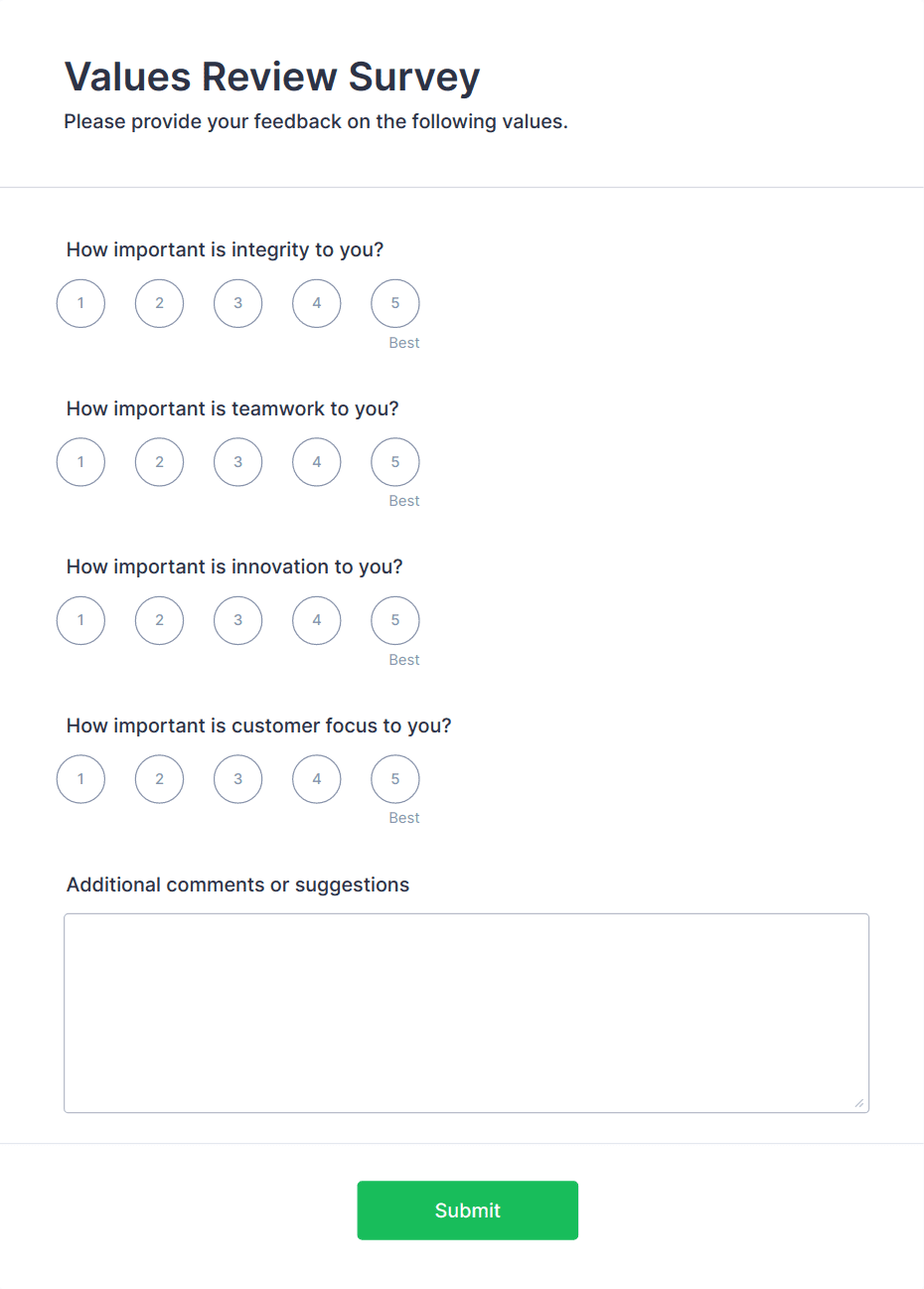Select rating 4 for customer focus

click(317, 779)
